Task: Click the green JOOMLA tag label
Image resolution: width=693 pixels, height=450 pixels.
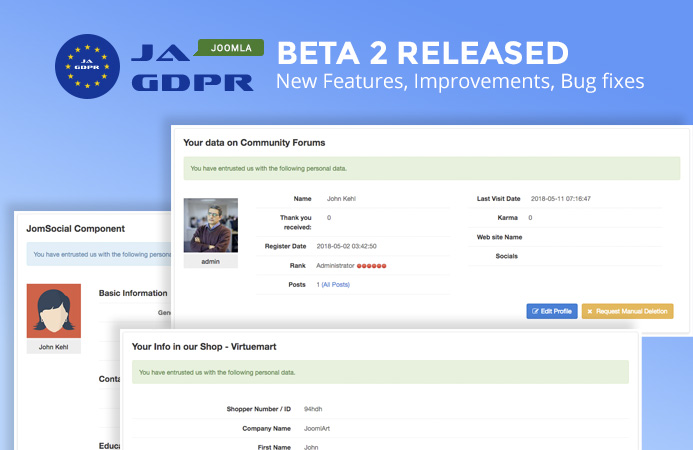Action: tap(230, 48)
